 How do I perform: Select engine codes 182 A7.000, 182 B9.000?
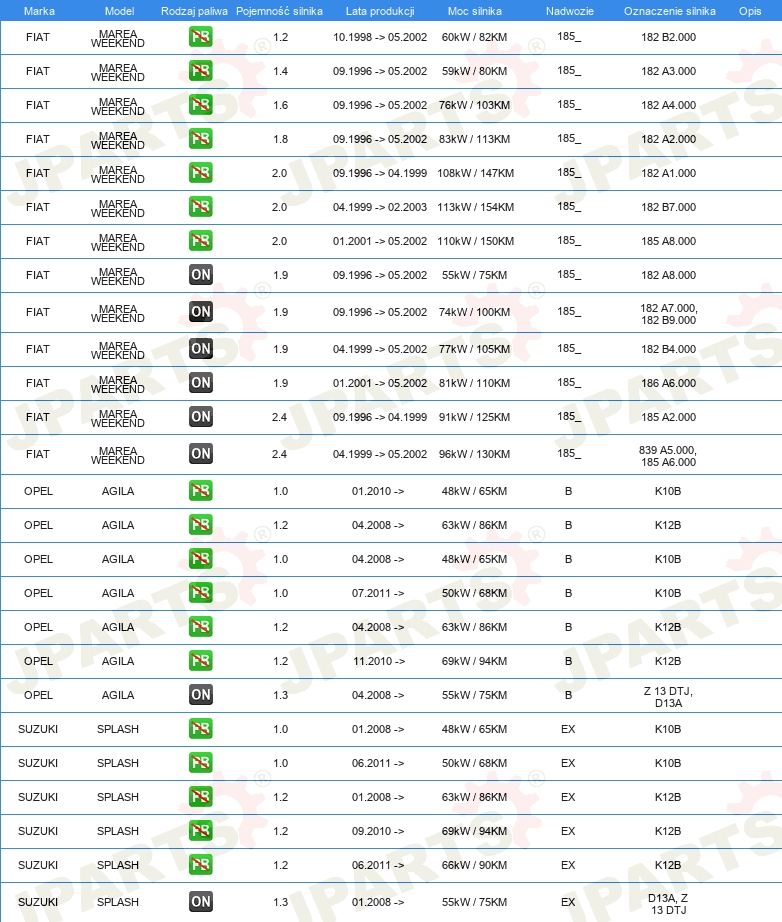click(x=669, y=314)
